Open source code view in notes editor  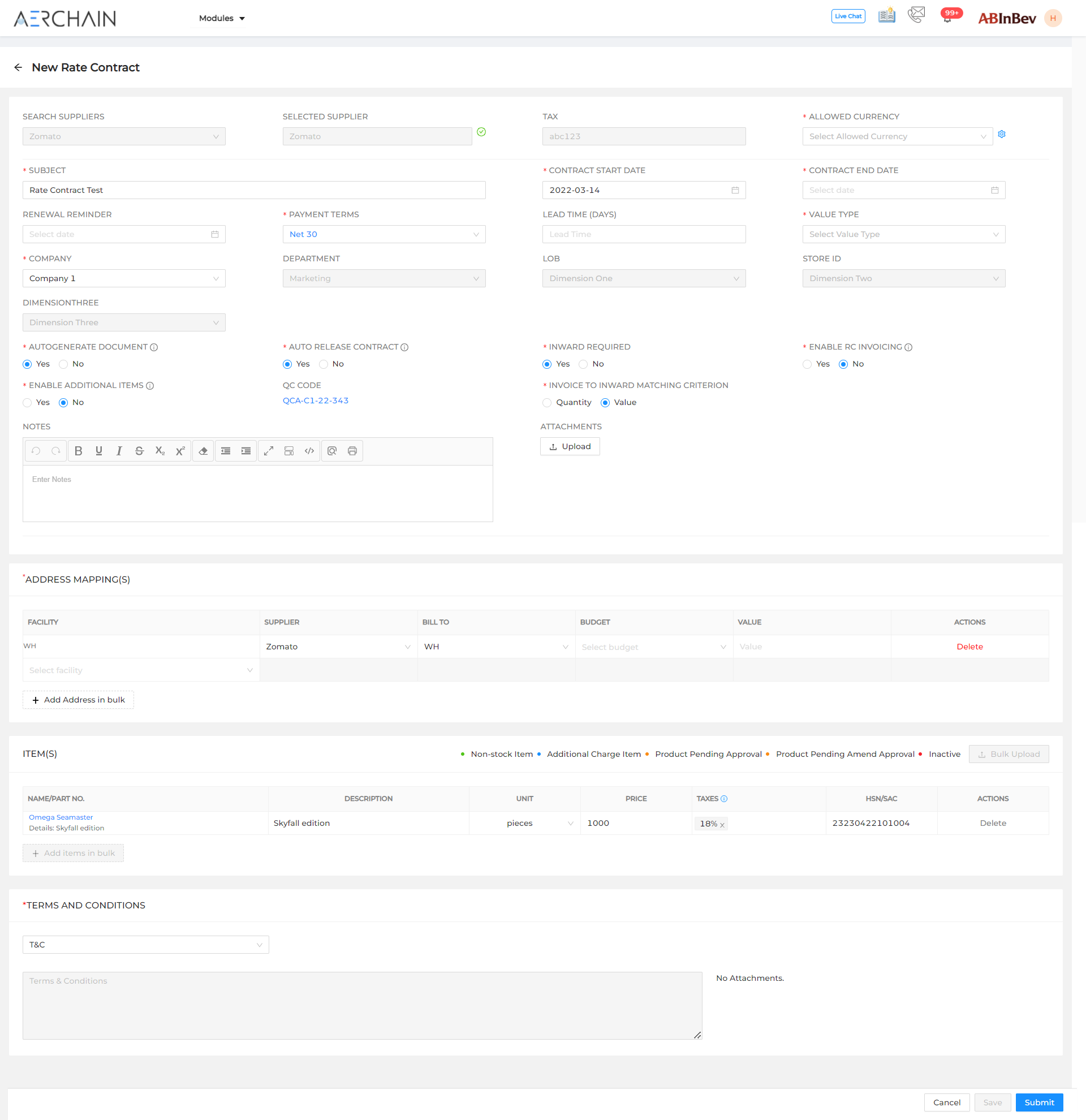coord(309,451)
